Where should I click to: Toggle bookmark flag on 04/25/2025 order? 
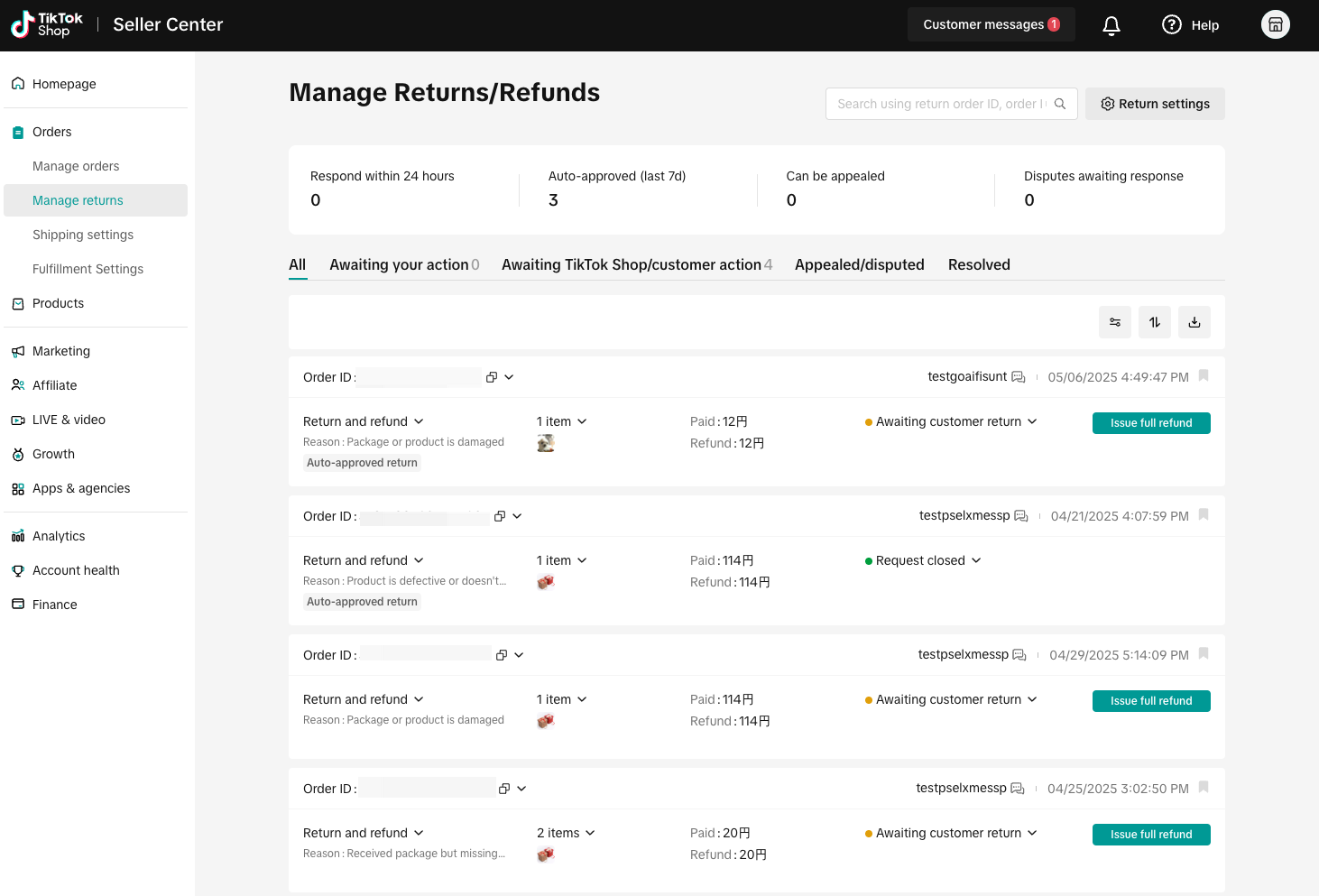[1204, 788]
